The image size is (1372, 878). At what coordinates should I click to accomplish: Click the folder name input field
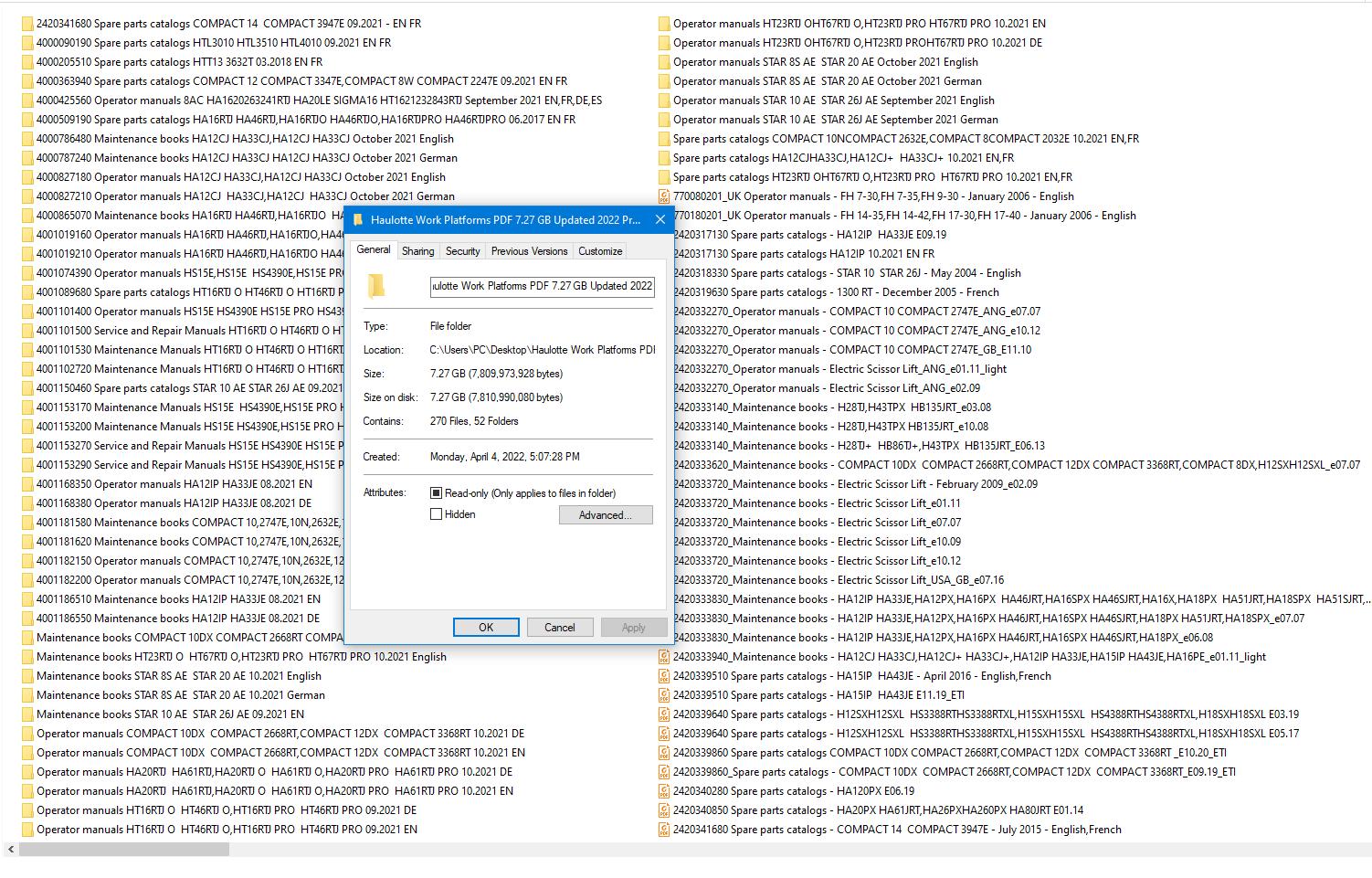tap(543, 286)
